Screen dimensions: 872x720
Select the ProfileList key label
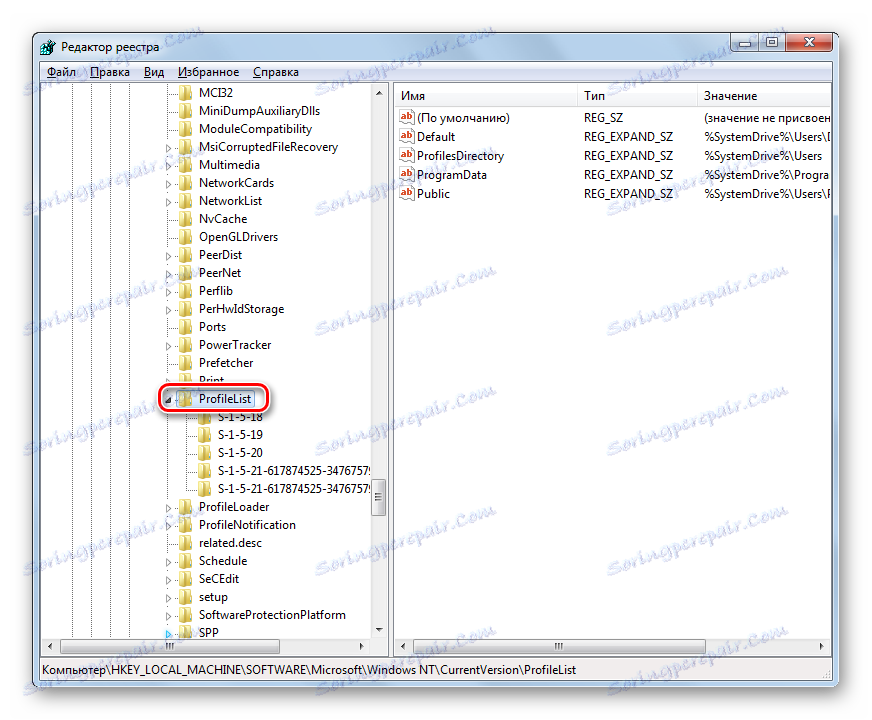click(225, 399)
